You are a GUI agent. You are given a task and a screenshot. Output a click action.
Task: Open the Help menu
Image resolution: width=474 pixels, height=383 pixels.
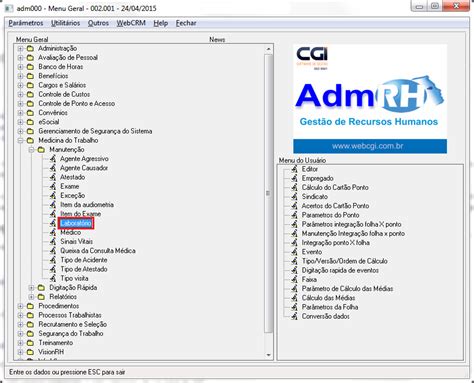click(x=161, y=23)
